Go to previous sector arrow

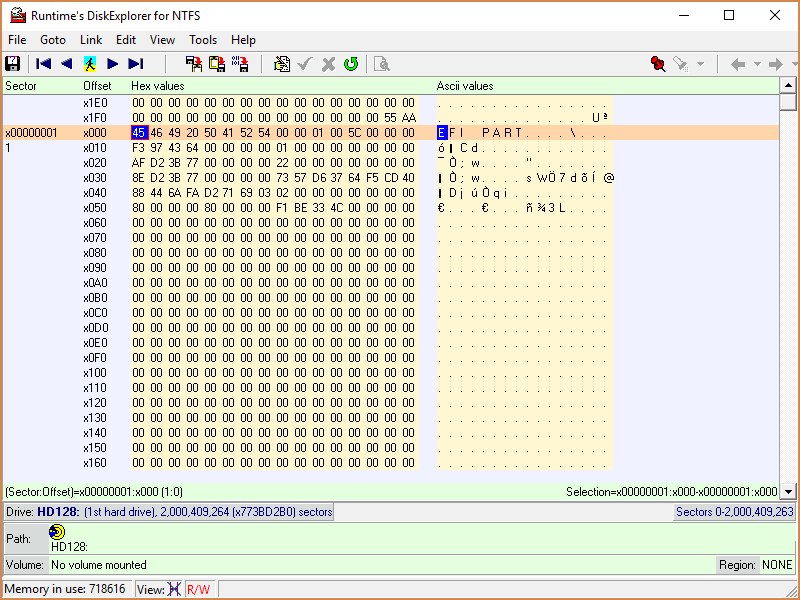[66, 64]
